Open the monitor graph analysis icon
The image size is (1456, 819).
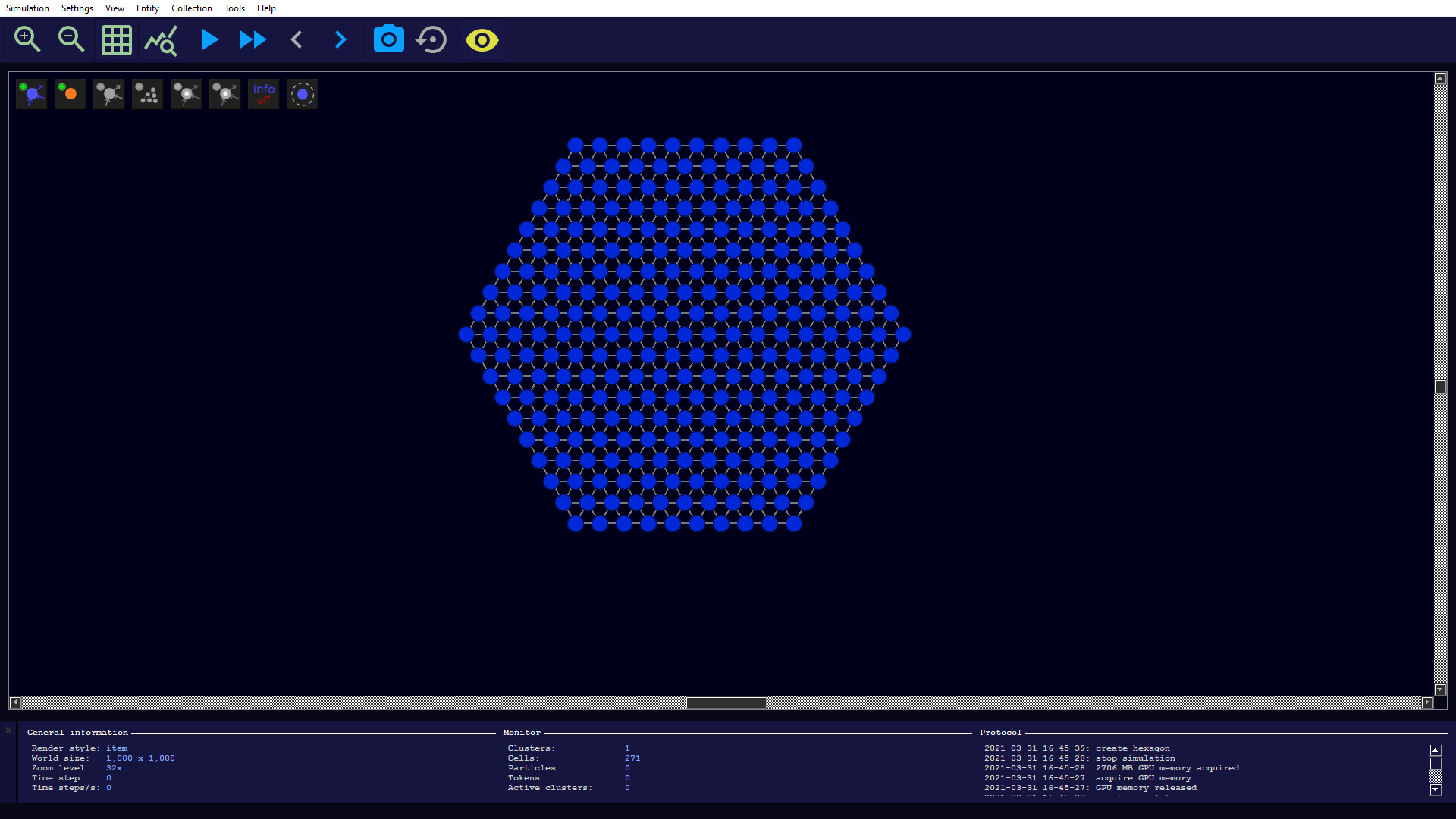[161, 40]
